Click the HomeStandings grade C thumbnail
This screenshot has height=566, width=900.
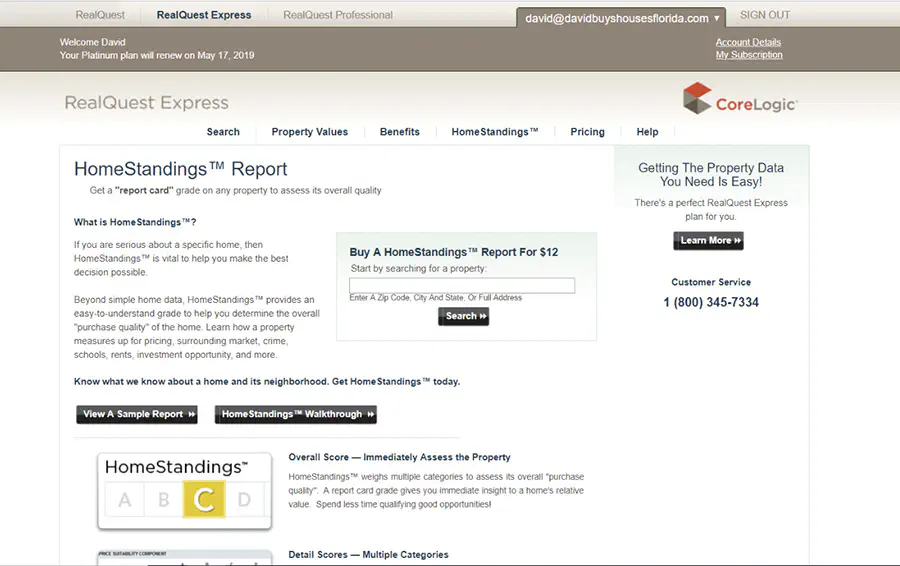click(x=184, y=491)
